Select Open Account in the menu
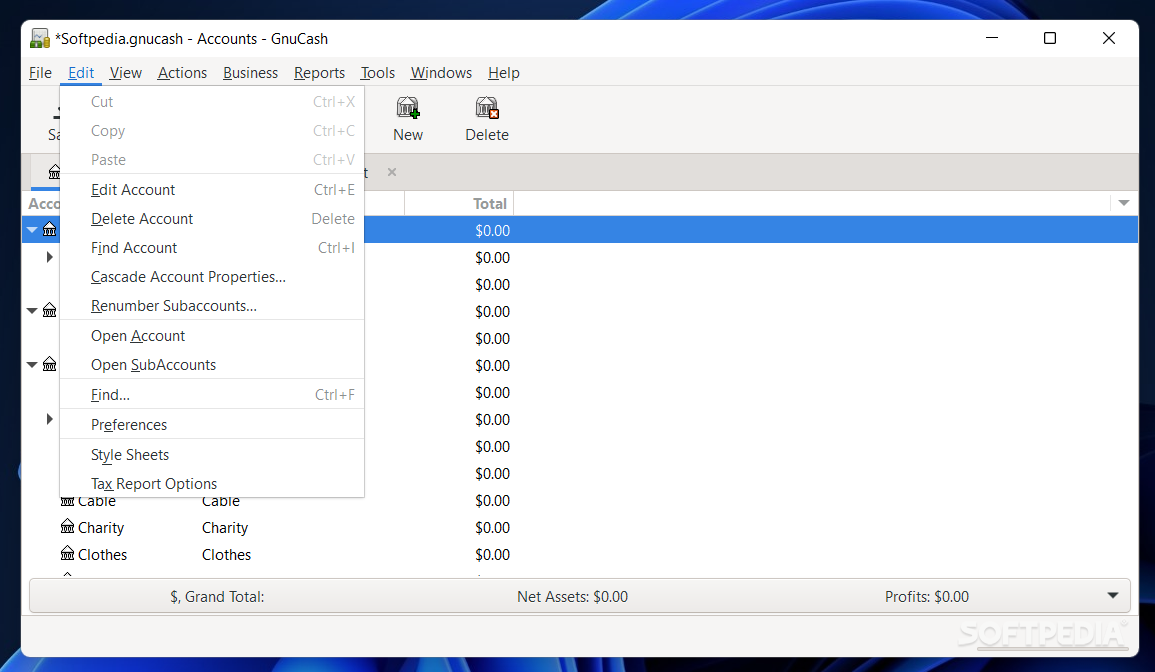 pyautogui.click(x=212, y=336)
